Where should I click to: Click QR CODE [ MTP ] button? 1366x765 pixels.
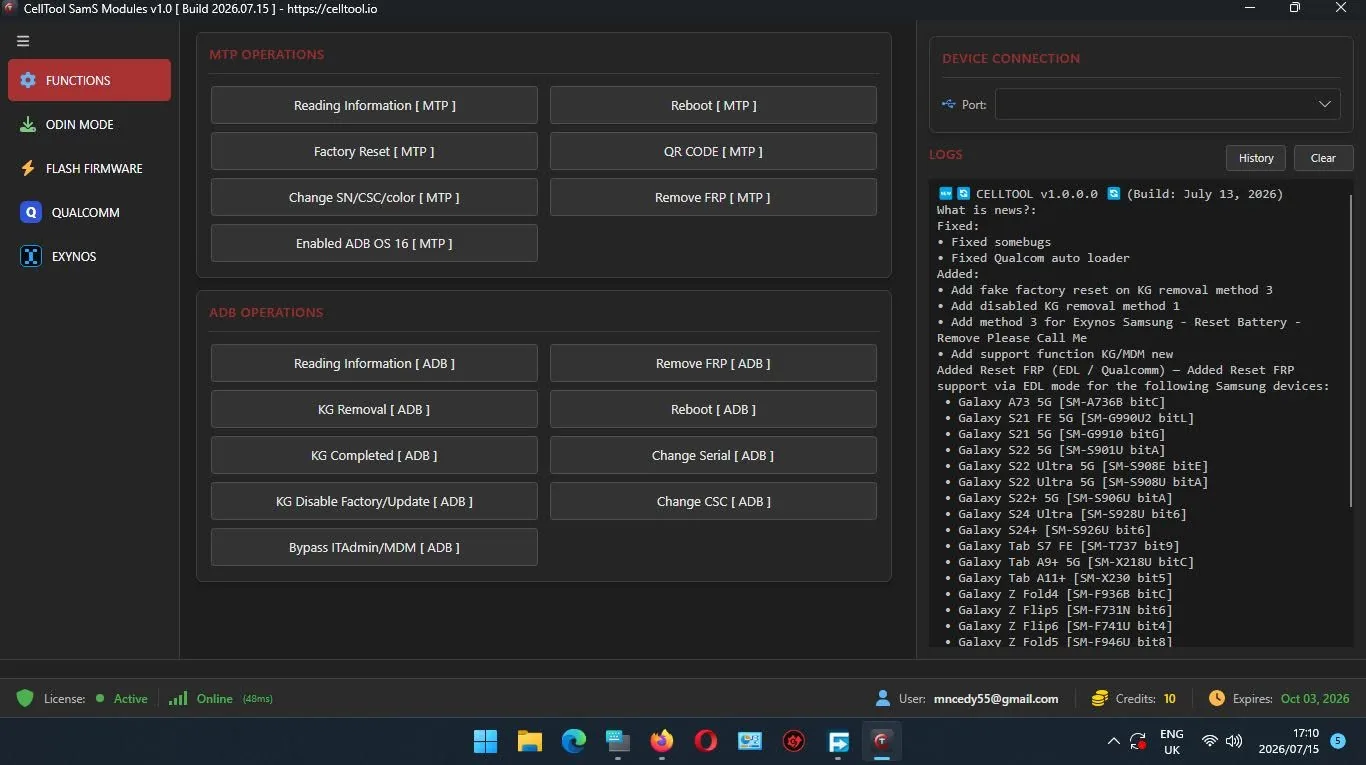coord(713,151)
